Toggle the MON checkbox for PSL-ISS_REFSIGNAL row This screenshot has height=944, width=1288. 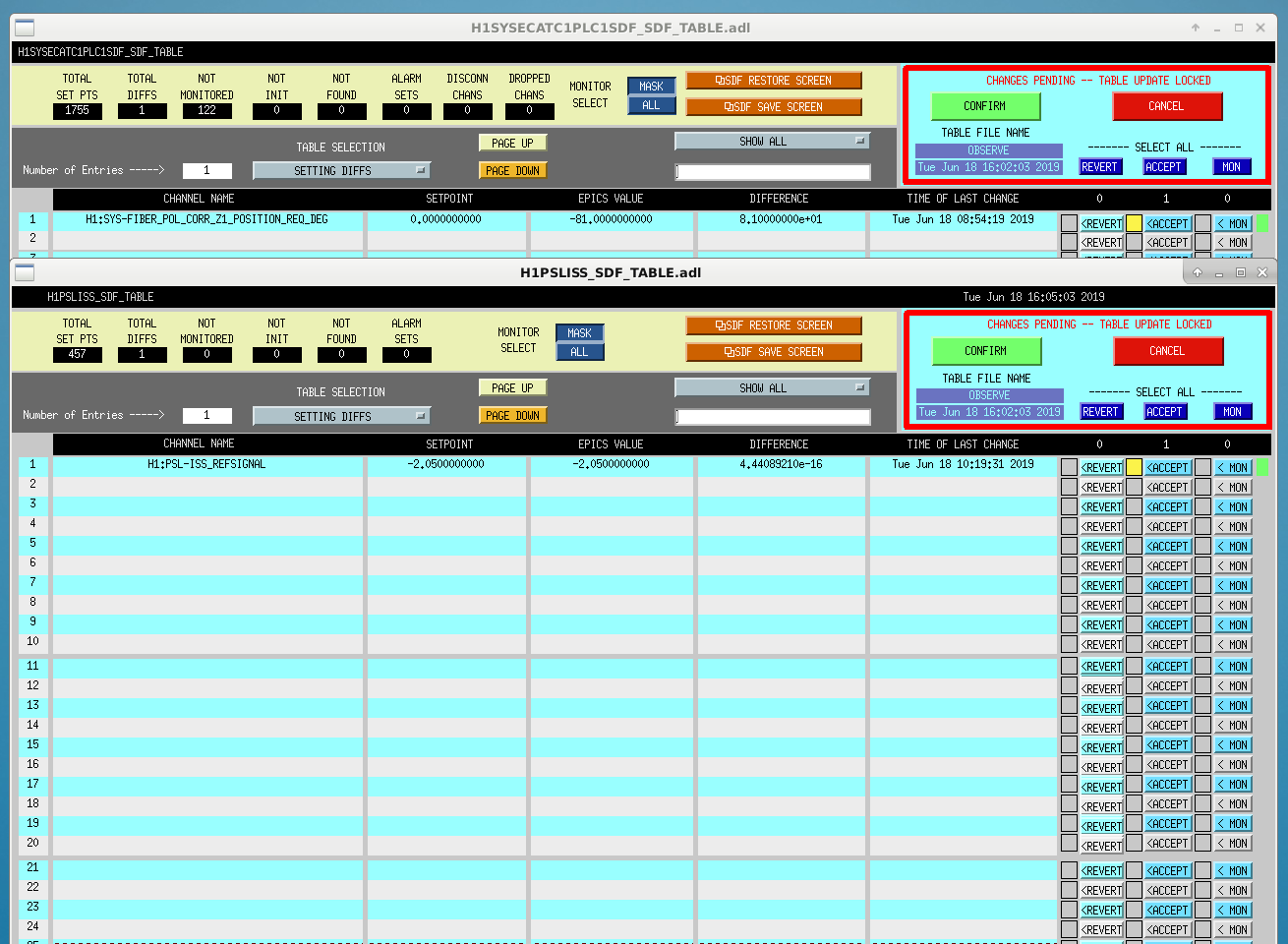[1202, 467]
